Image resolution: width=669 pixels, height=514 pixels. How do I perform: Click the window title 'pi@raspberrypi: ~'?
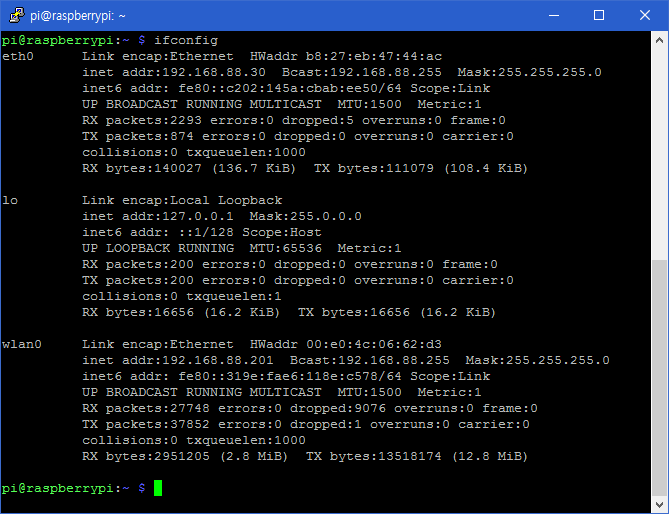tap(78, 16)
